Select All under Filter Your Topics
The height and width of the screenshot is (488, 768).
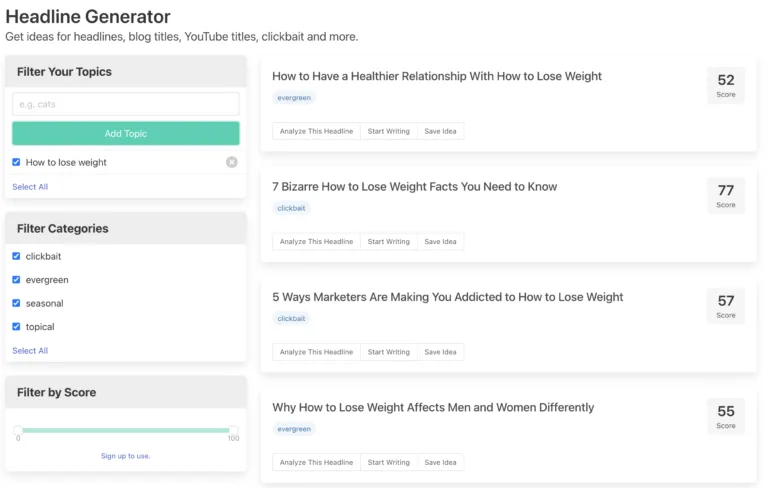pos(30,187)
